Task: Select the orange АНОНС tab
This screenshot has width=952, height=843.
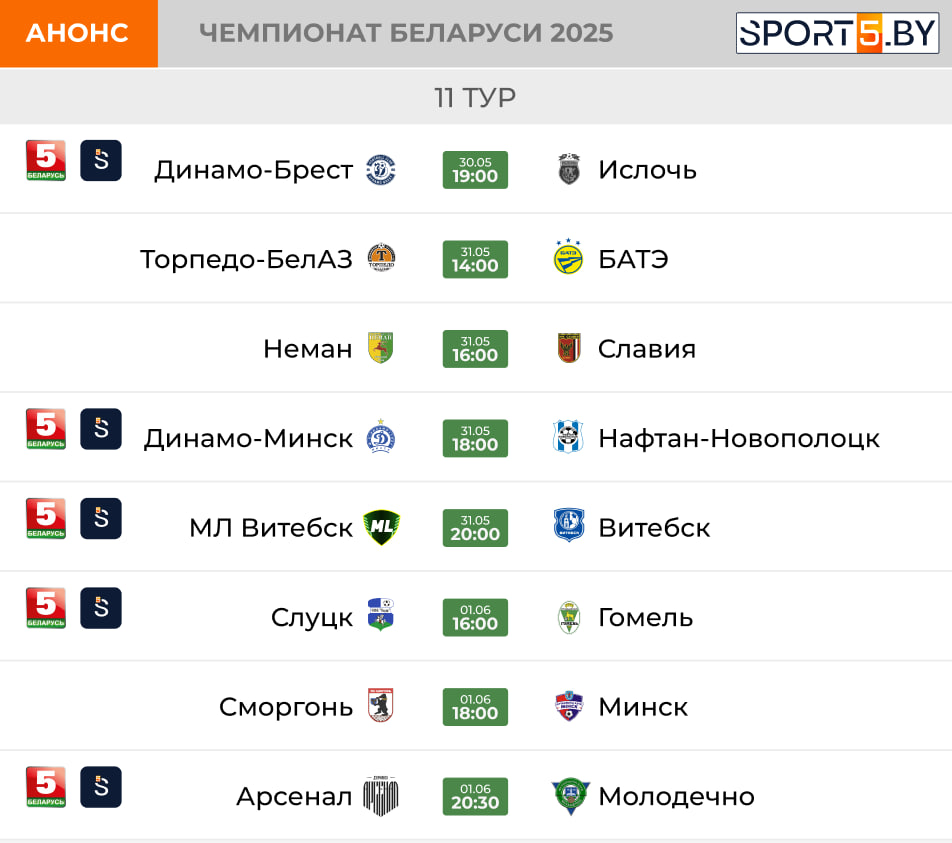Action: click(x=79, y=33)
